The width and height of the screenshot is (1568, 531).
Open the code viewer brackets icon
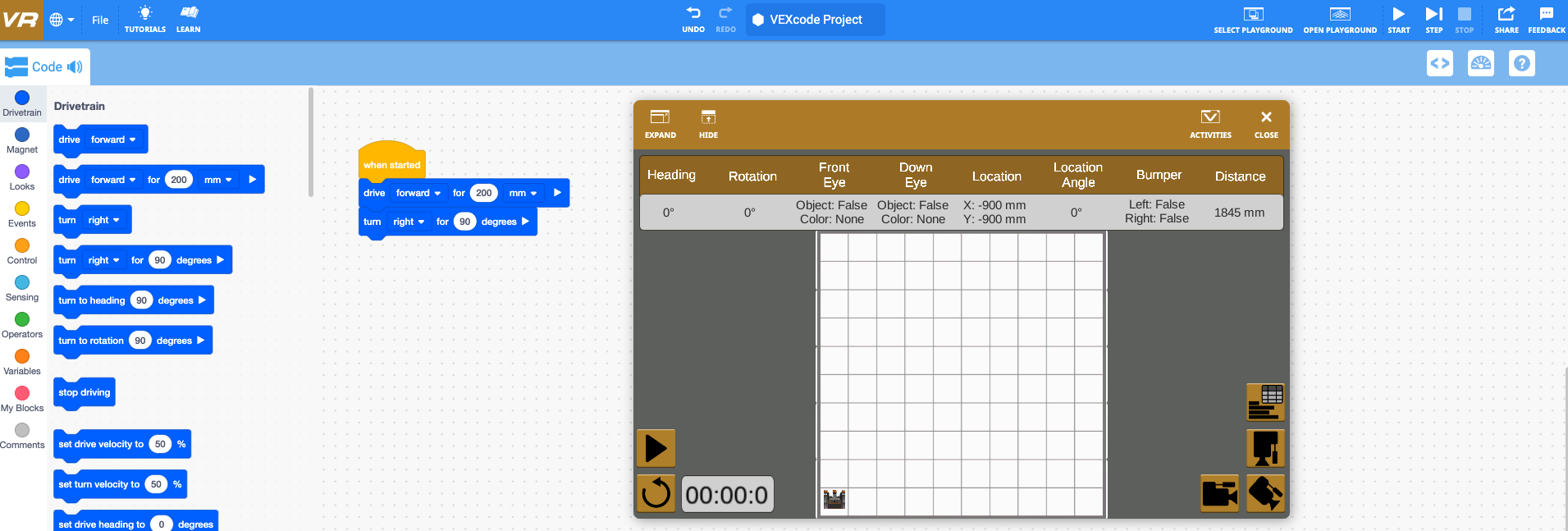1439,63
